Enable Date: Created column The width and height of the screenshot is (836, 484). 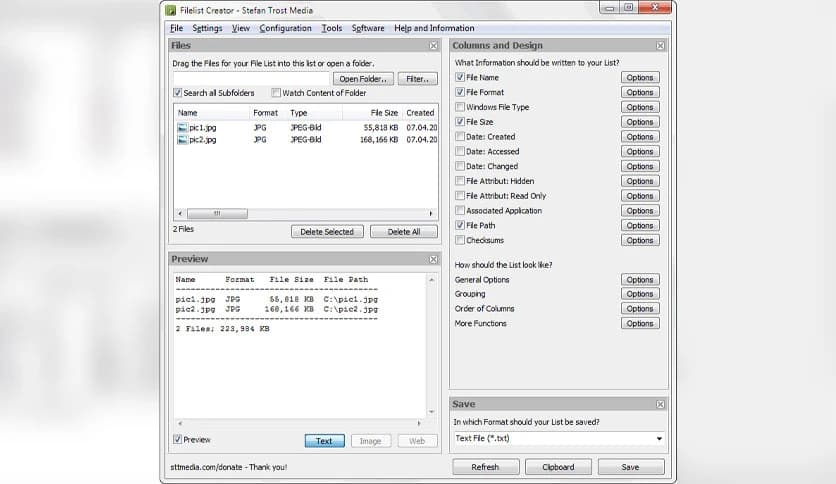tap(460, 136)
